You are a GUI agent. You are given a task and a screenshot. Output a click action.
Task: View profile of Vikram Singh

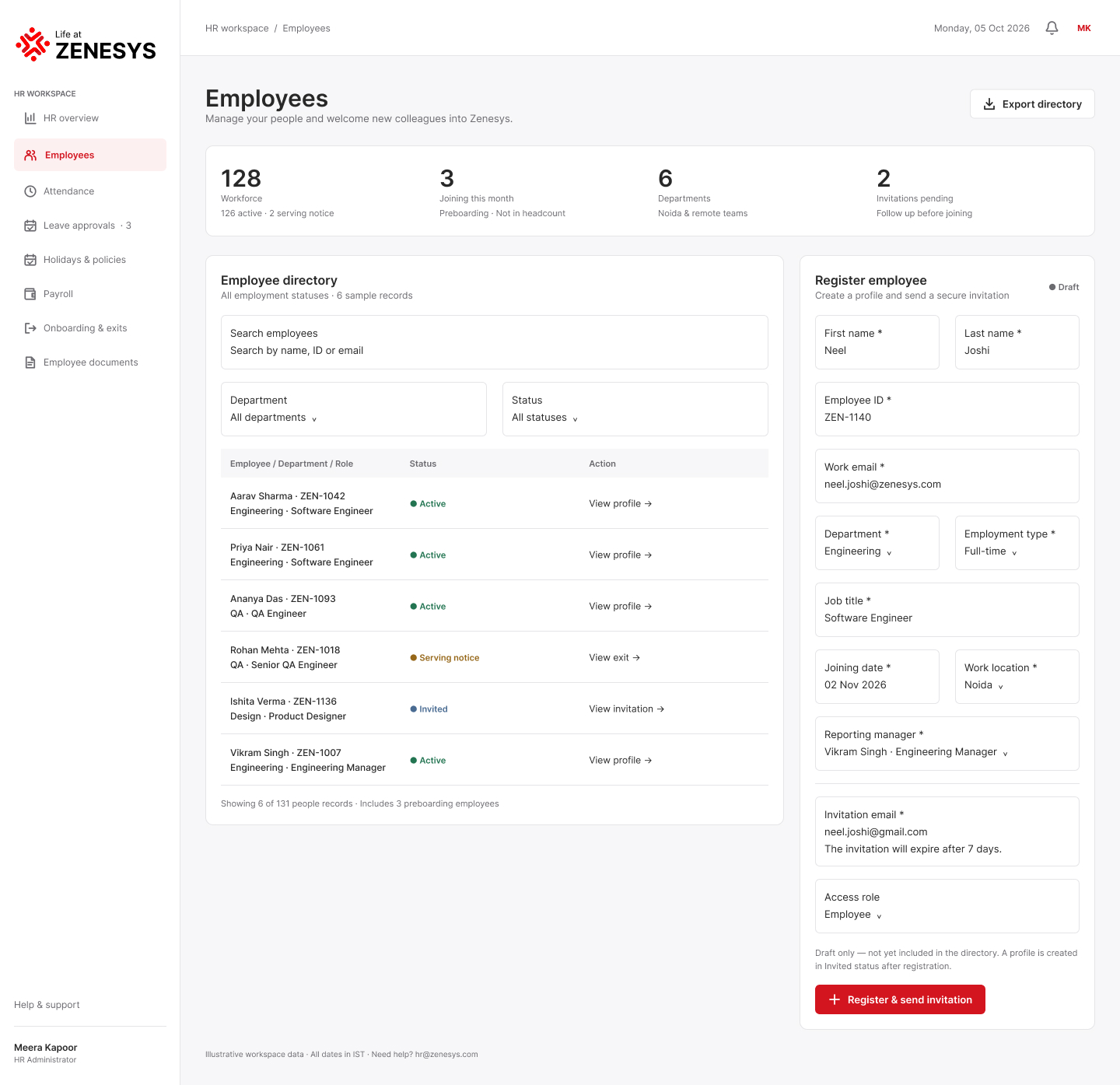[x=620, y=760]
